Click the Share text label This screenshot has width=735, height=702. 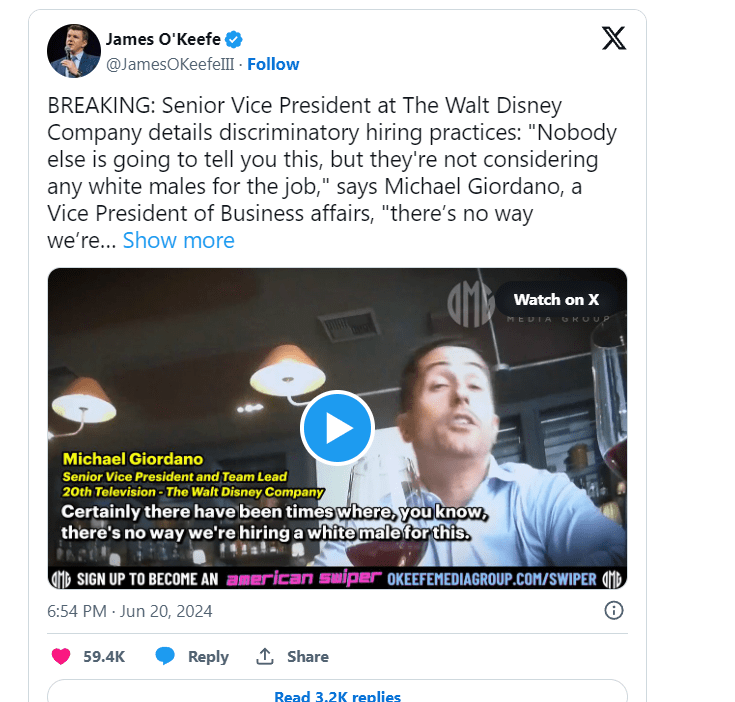[x=307, y=656]
